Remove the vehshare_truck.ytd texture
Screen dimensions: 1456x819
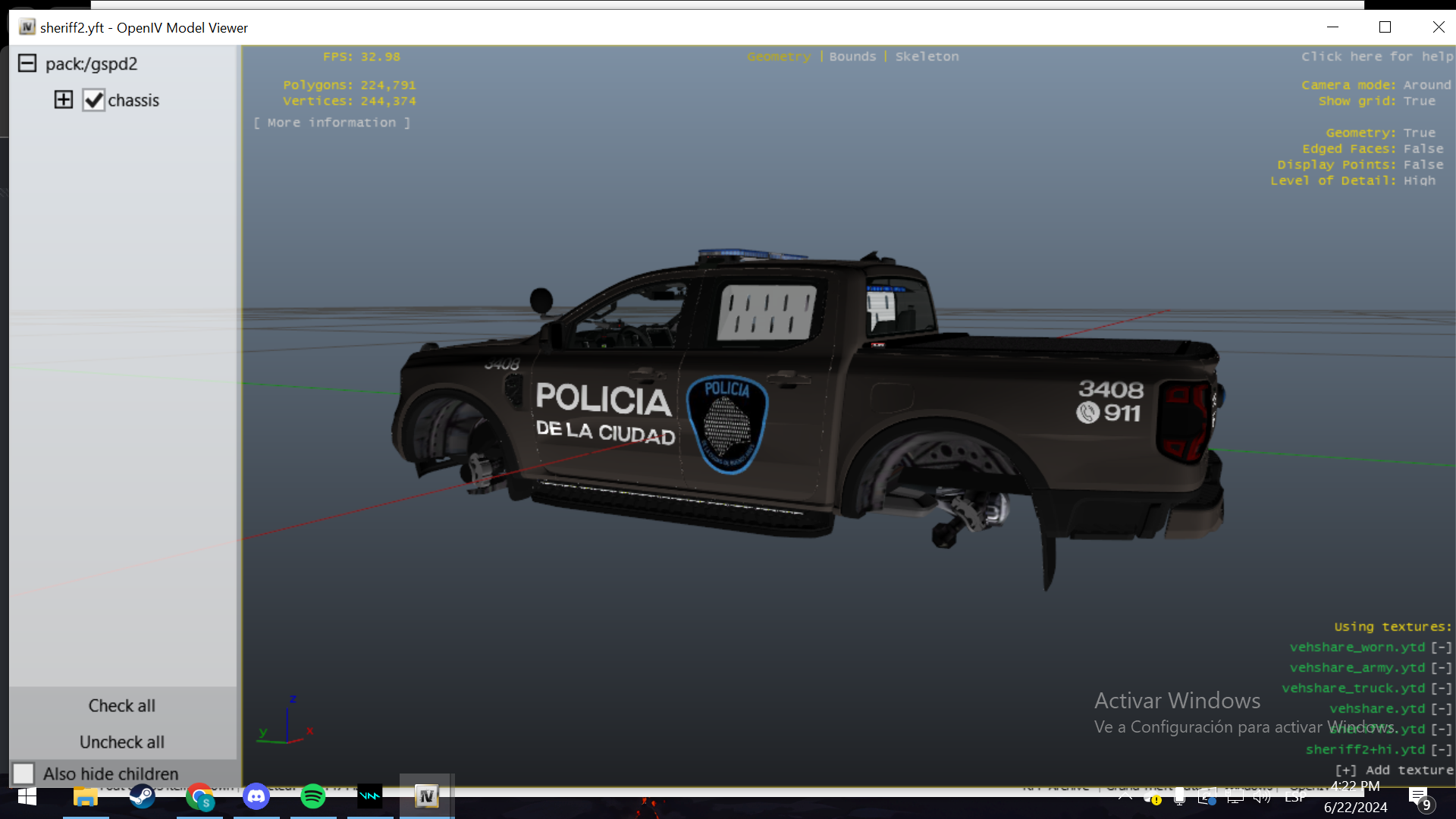[1441, 689]
